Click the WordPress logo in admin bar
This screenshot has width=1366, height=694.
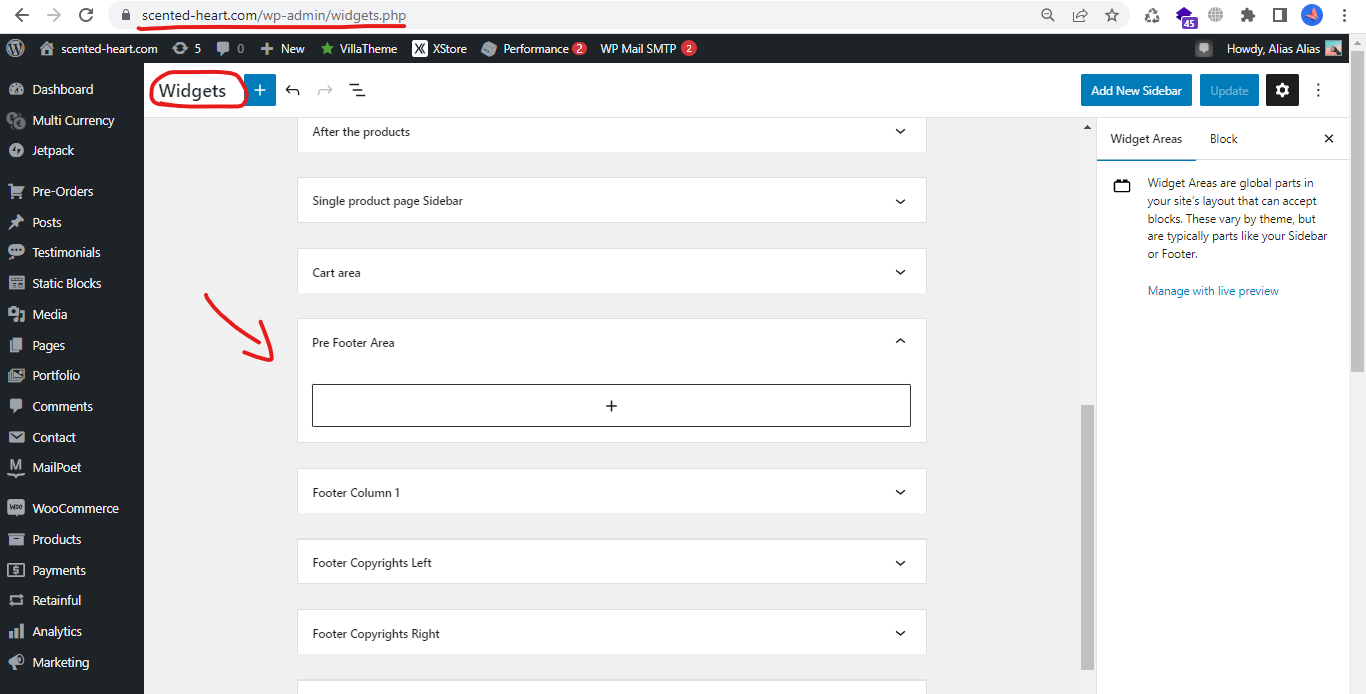point(15,48)
